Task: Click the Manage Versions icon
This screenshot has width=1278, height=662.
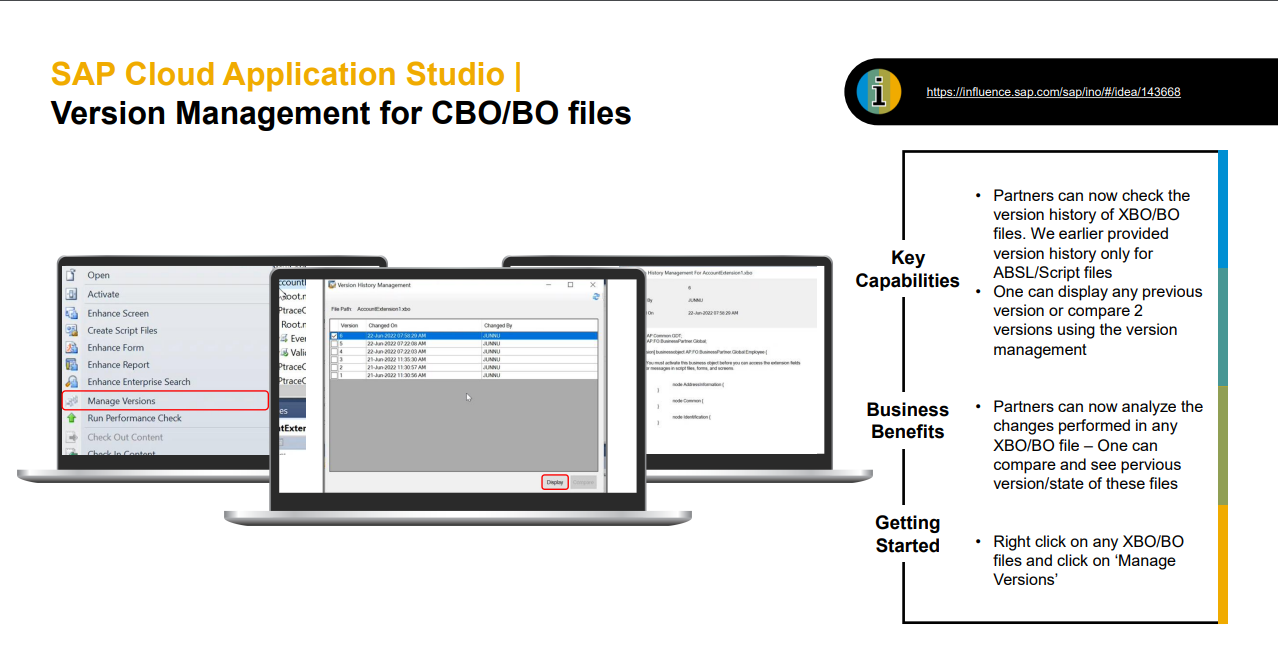Action: coord(71,401)
